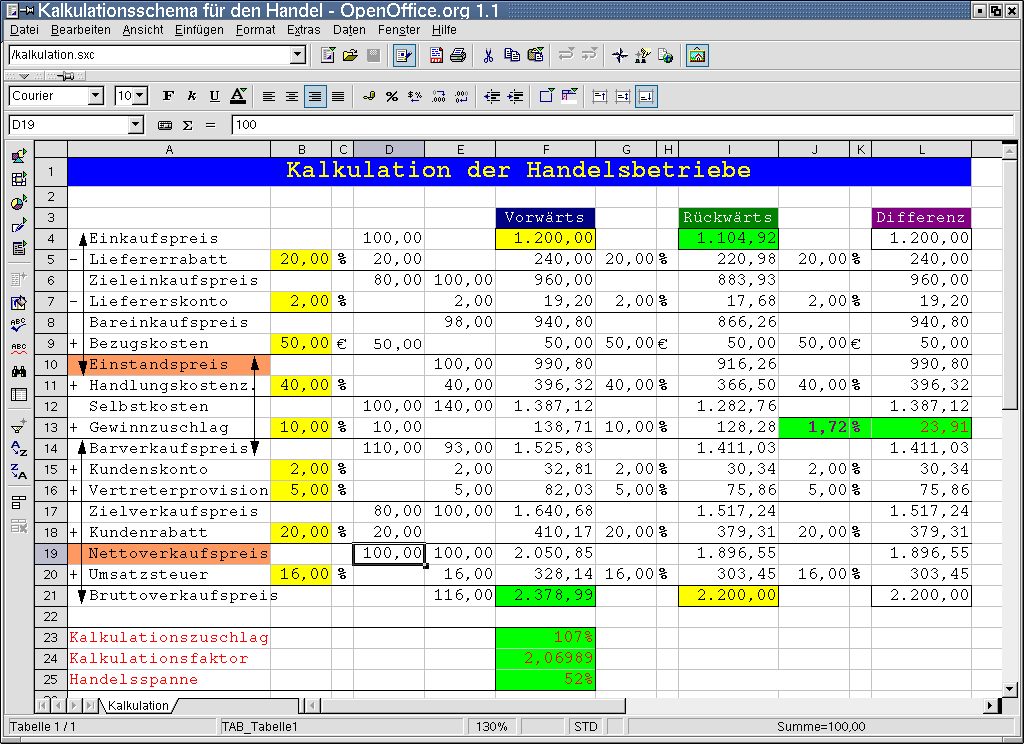Click the font color icon
Viewport: 1024px width, 744px height.
coord(238,96)
